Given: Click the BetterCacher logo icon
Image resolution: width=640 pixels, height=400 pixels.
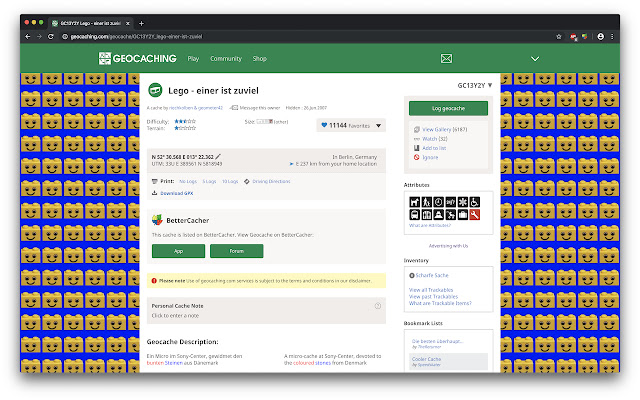Looking at the screenshot, I should (157, 220).
